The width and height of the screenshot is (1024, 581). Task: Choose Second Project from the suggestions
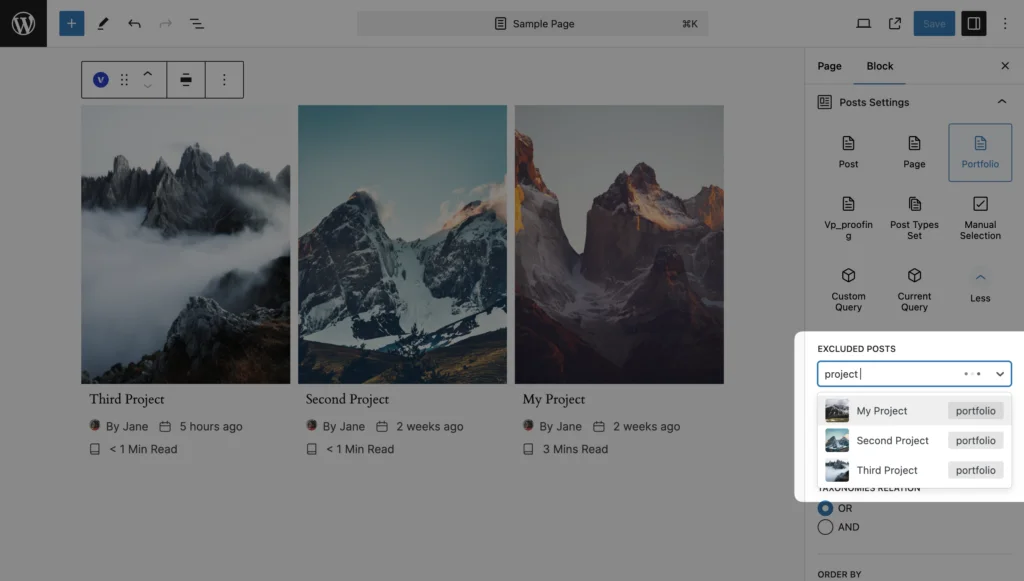[x=892, y=440]
